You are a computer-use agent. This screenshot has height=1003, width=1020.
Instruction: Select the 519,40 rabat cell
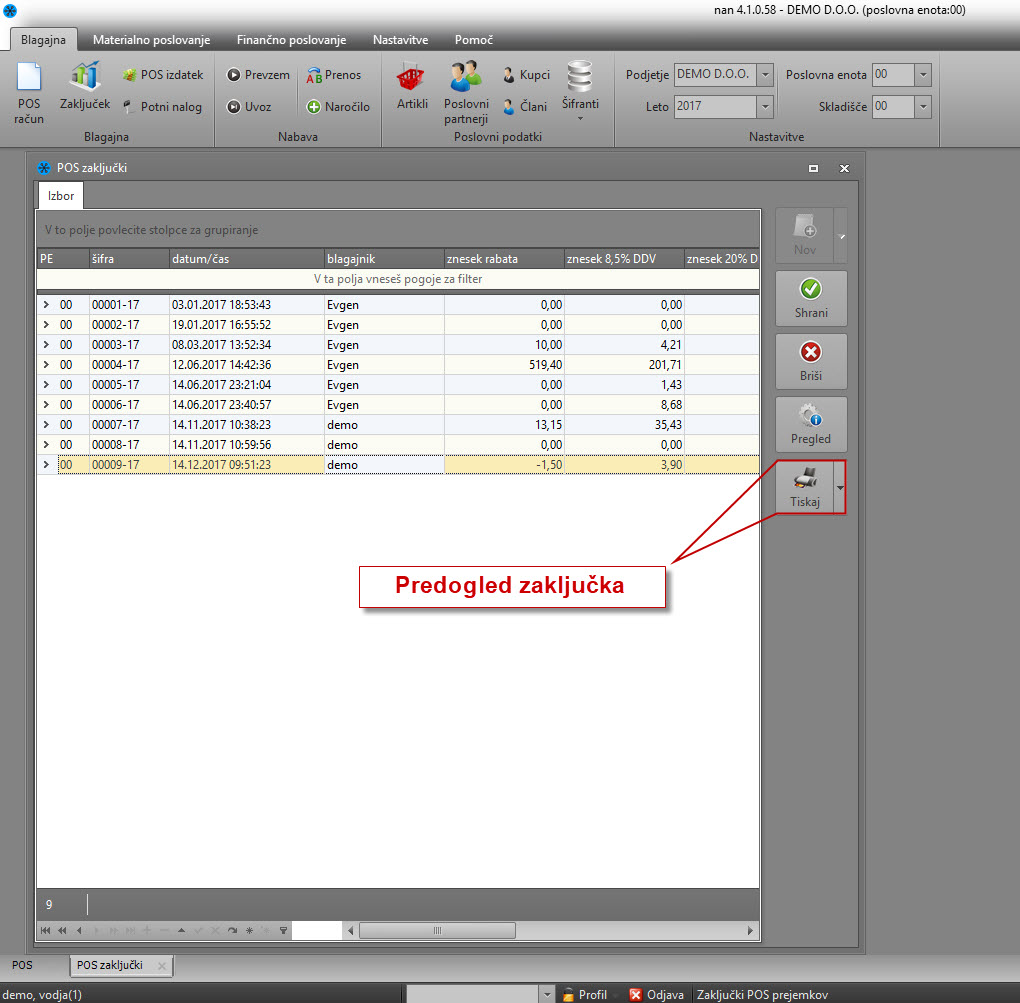pos(504,364)
